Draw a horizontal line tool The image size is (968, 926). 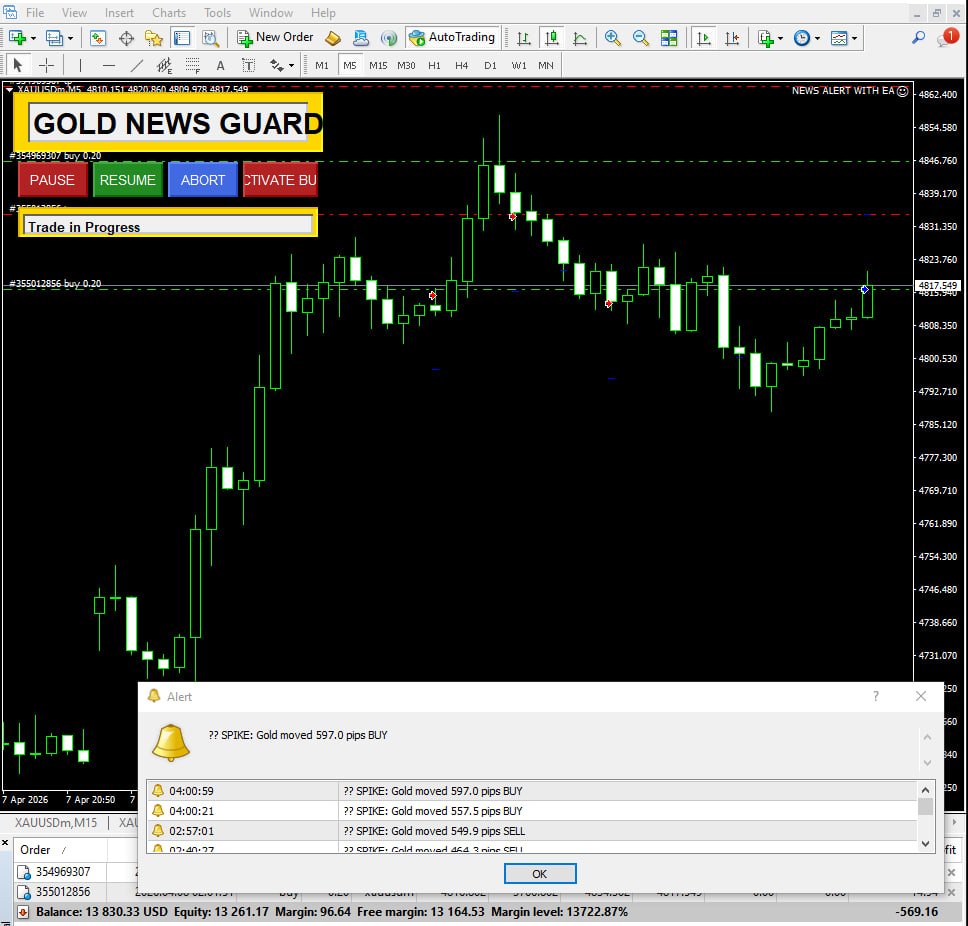(109, 65)
